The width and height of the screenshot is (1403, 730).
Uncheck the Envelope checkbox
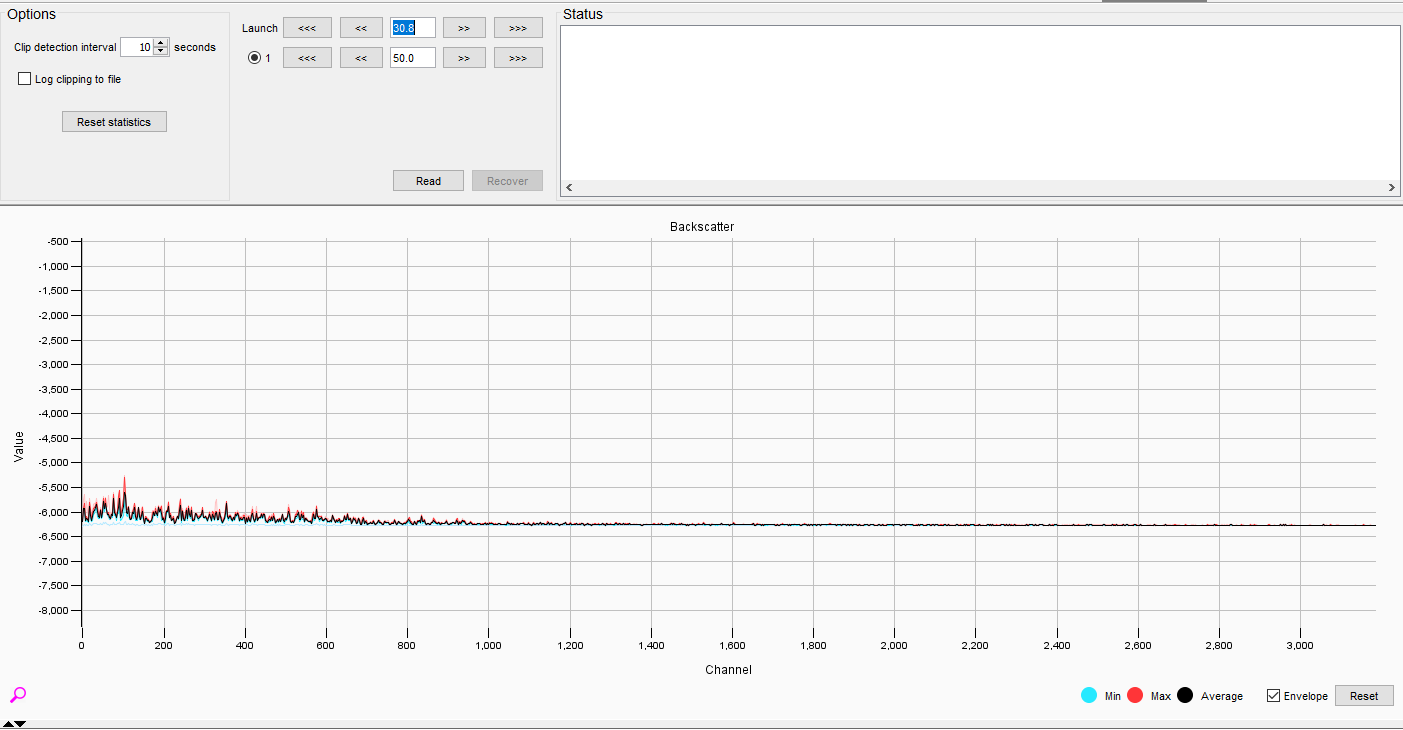1273,696
